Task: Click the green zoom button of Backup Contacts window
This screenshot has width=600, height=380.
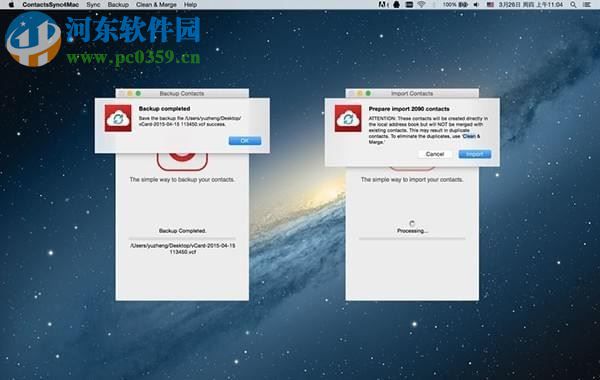Action: (x=138, y=93)
